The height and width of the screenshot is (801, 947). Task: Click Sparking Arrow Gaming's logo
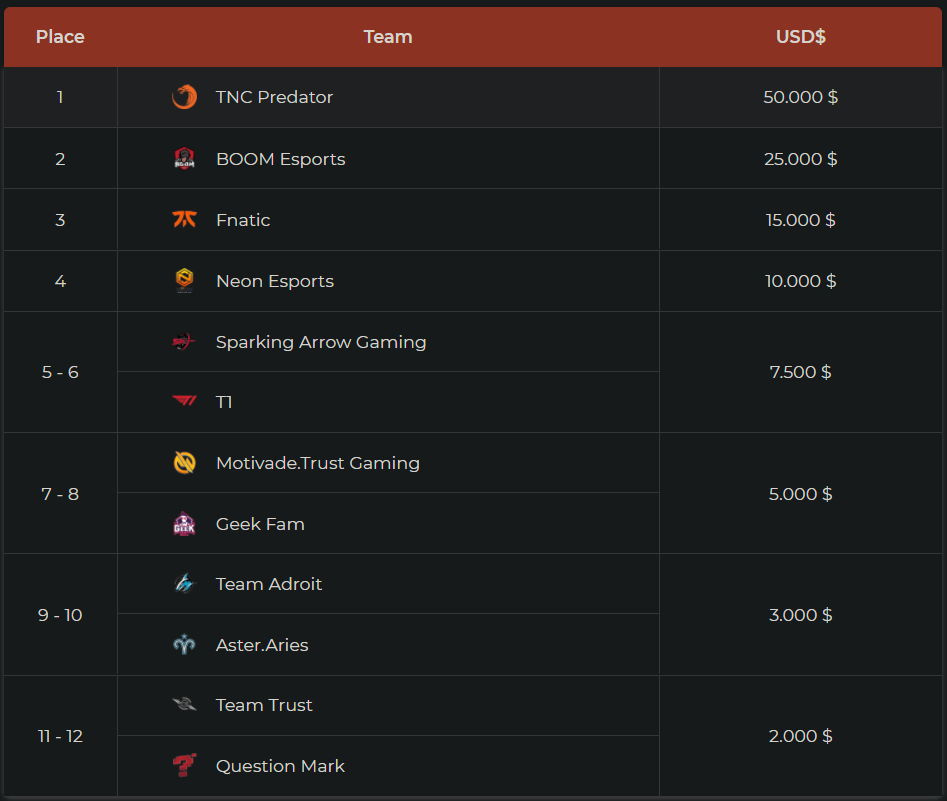pos(184,342)
